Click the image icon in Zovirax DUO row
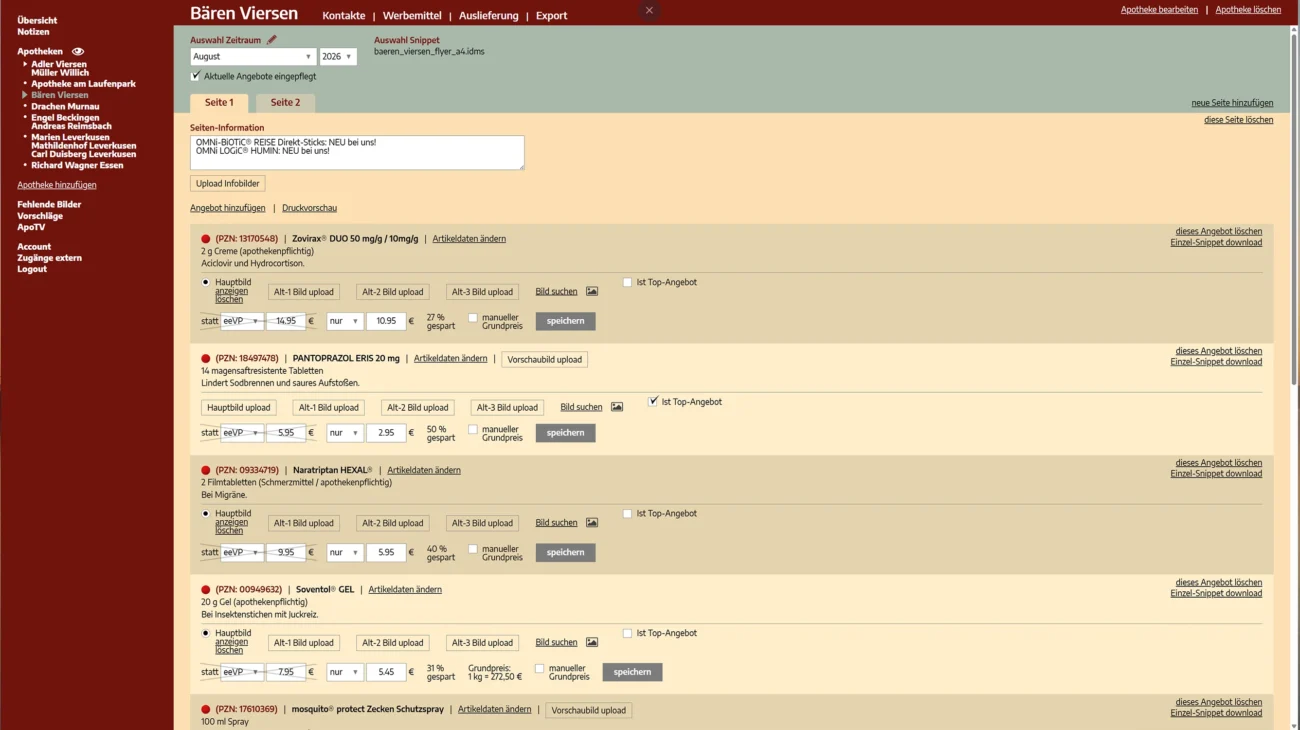 pyautogui.click(x=592, y=292)
